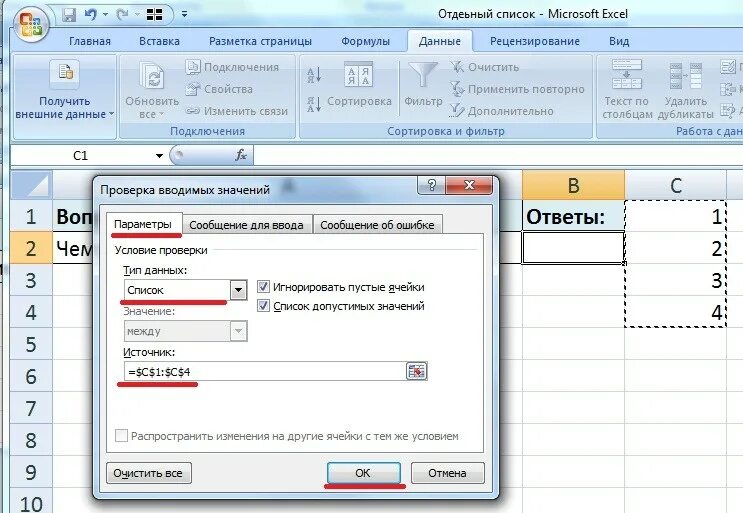
Task: Select column B header
Action: [573, 185]
